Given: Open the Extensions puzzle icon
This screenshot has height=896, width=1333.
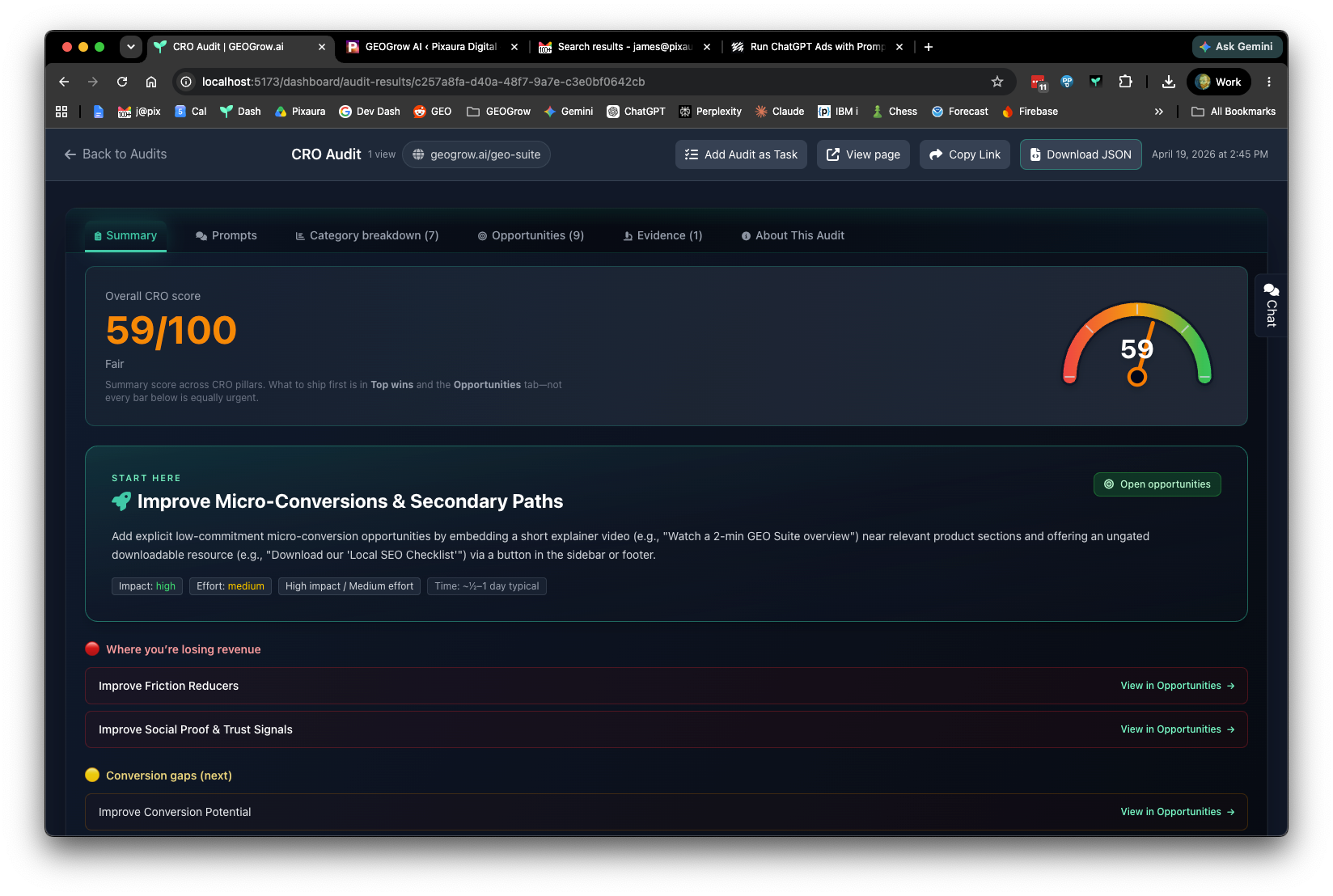Looking at the screenshot, I should coord(1125,82).
